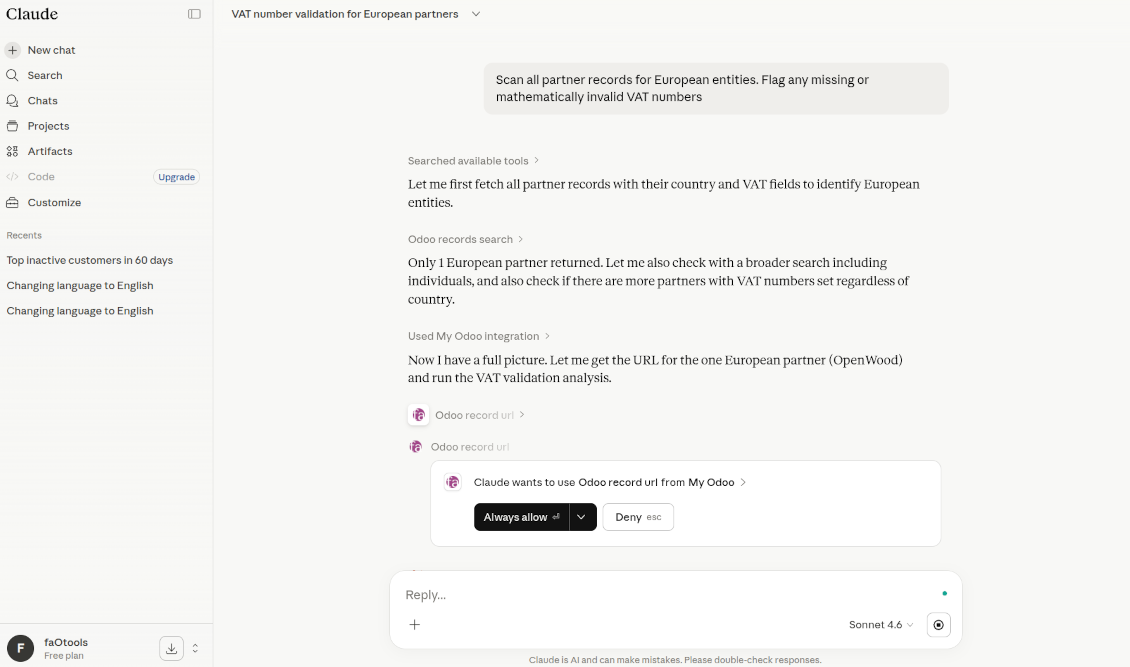Open Chats from the sidebar menu
This screenshot has width=1130, height=667.
pos(40,100)
